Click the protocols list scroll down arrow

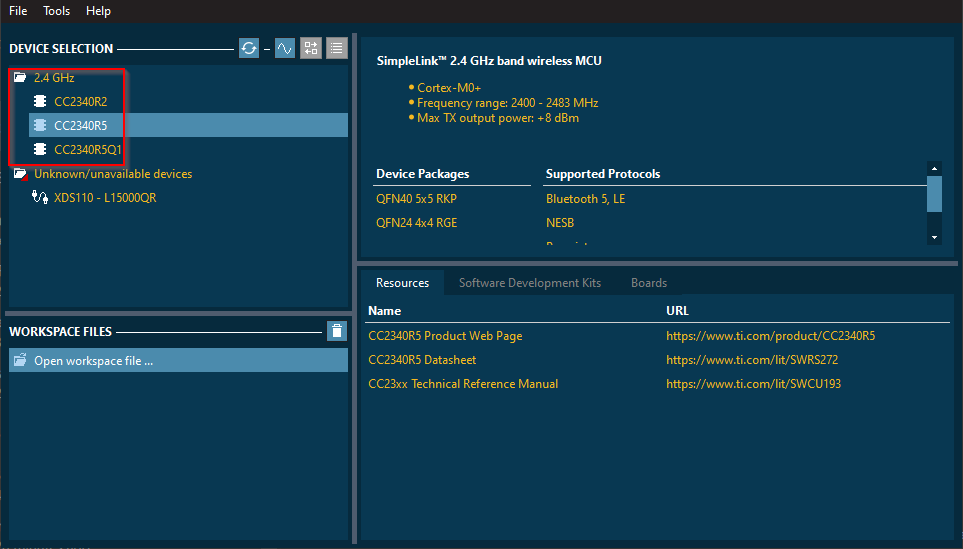tap(935, 237)
